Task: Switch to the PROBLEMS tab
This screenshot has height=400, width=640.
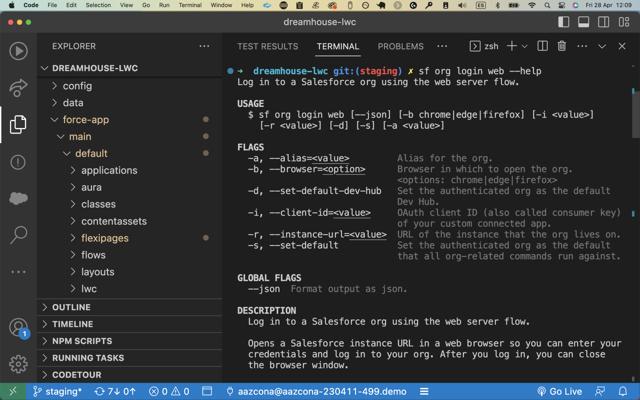Action: tap(400, 46)
